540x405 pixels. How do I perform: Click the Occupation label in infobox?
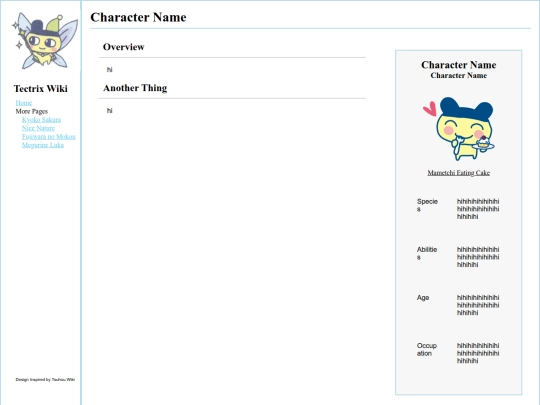426,349
